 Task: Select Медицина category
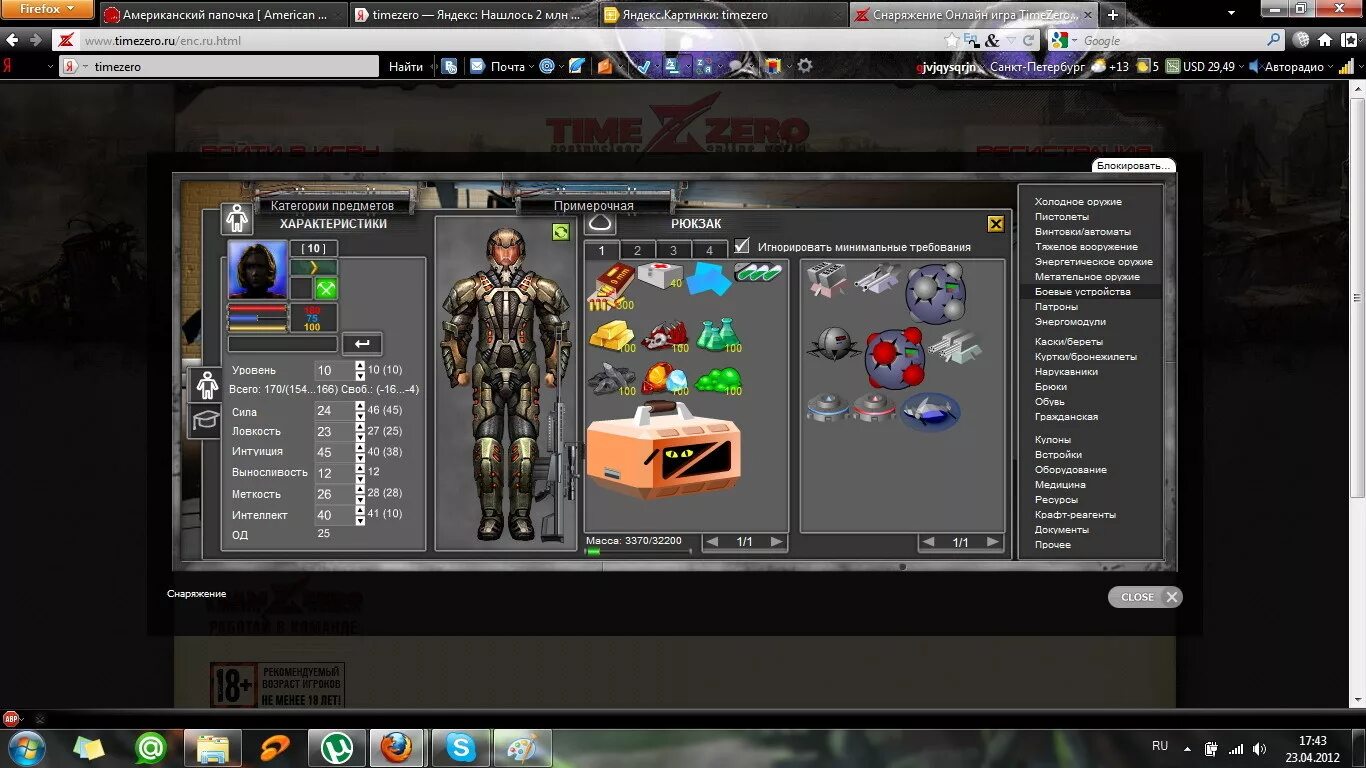1060,485
